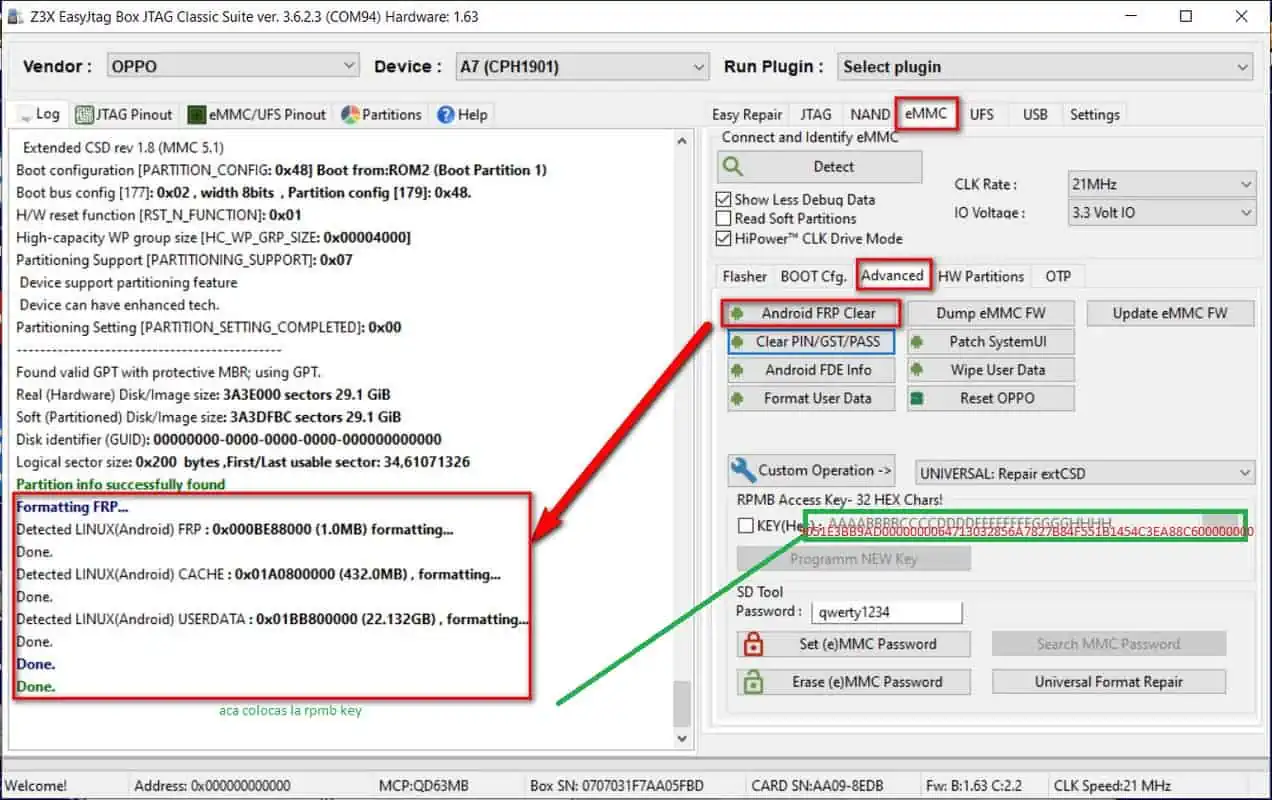Viewport: 1272px width, 800px height.
Task: Click the Android FRP Clear button
Action: [x=811, y=313]
